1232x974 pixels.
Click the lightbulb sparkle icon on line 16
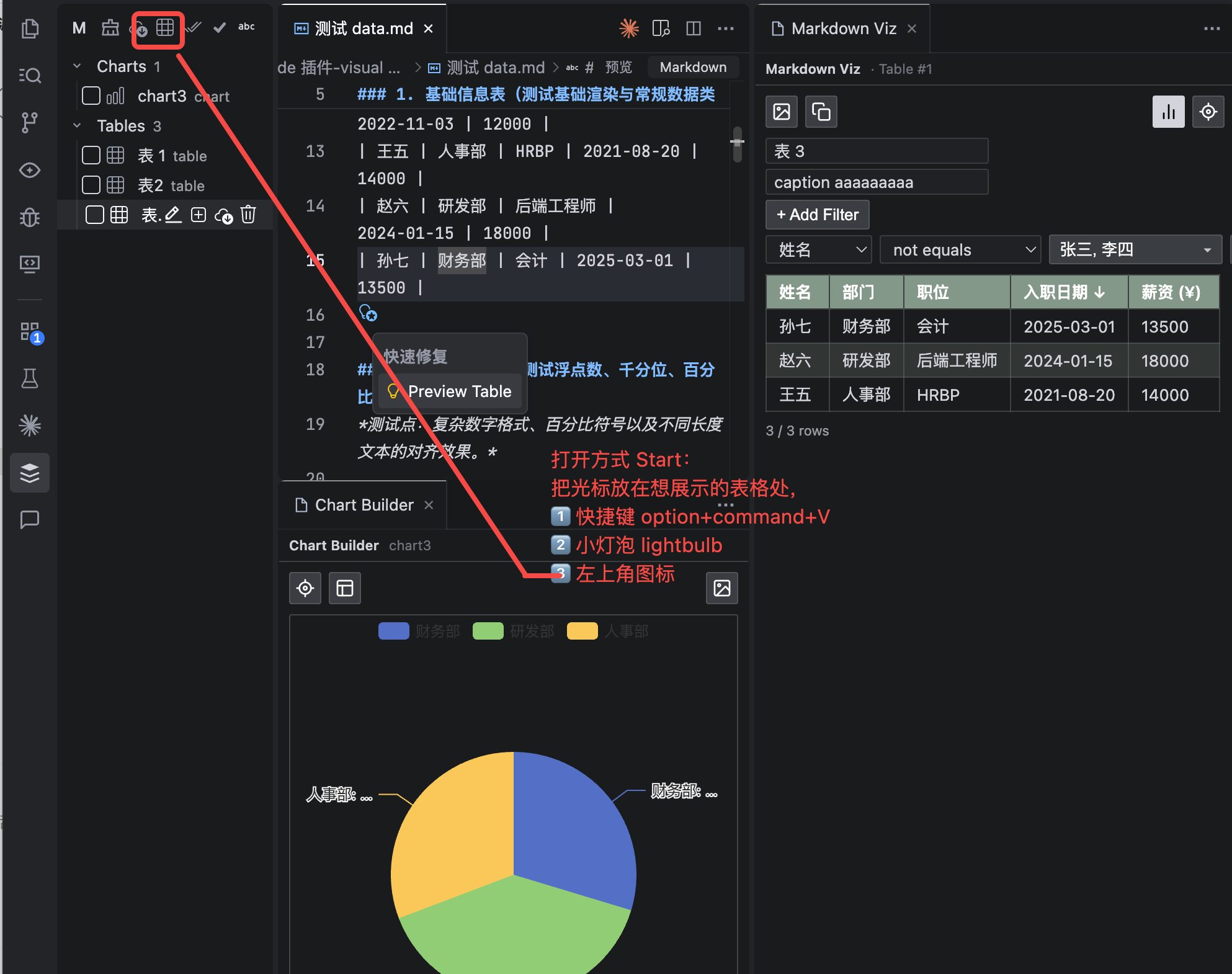tap(368, 313)
